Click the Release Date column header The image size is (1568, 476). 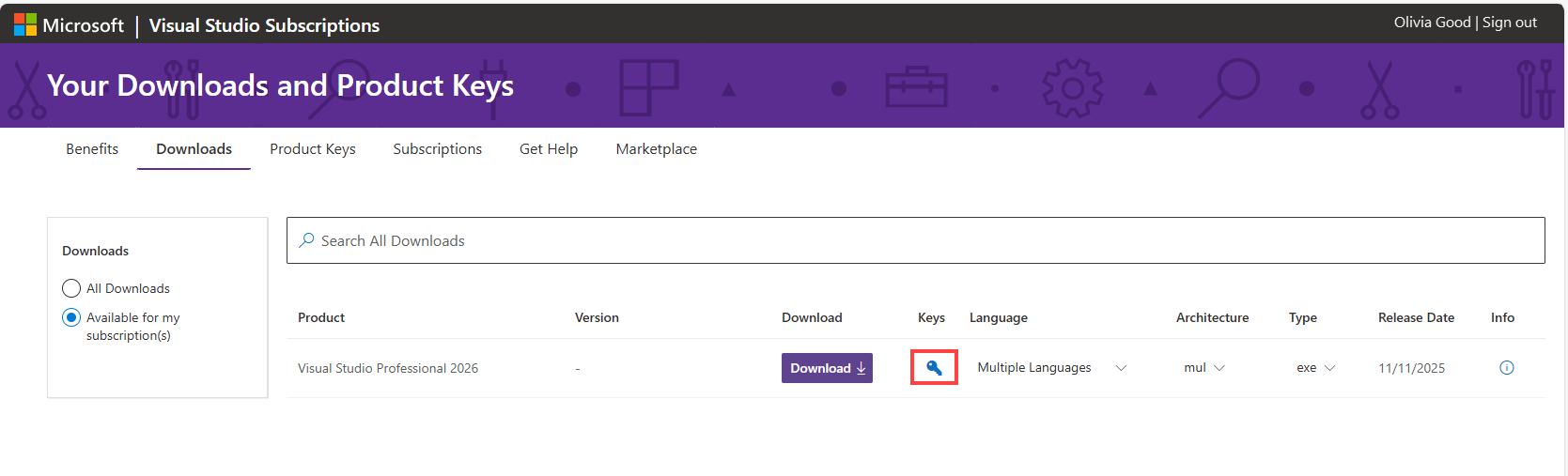click(x=1416, y=317)
